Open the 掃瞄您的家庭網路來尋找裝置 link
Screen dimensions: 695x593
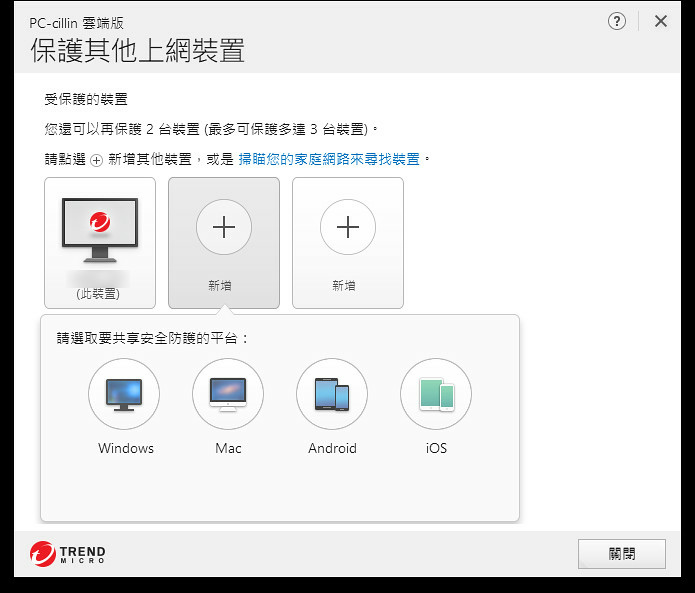329,159
